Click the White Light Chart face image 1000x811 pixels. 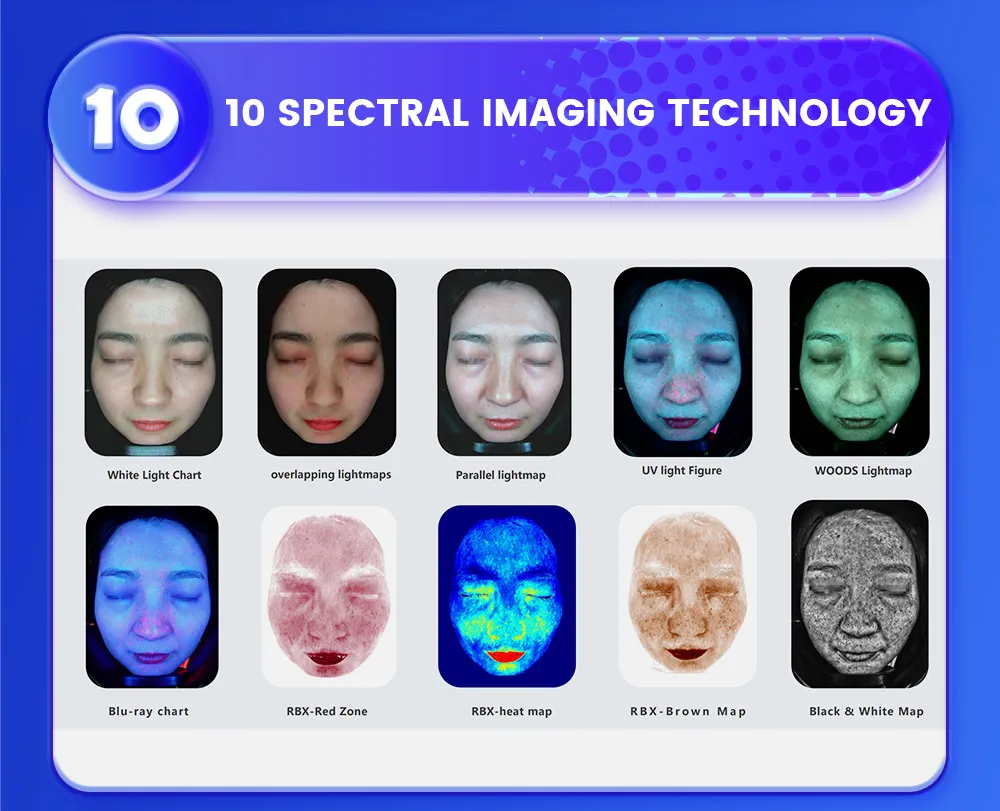coord(153,362)
